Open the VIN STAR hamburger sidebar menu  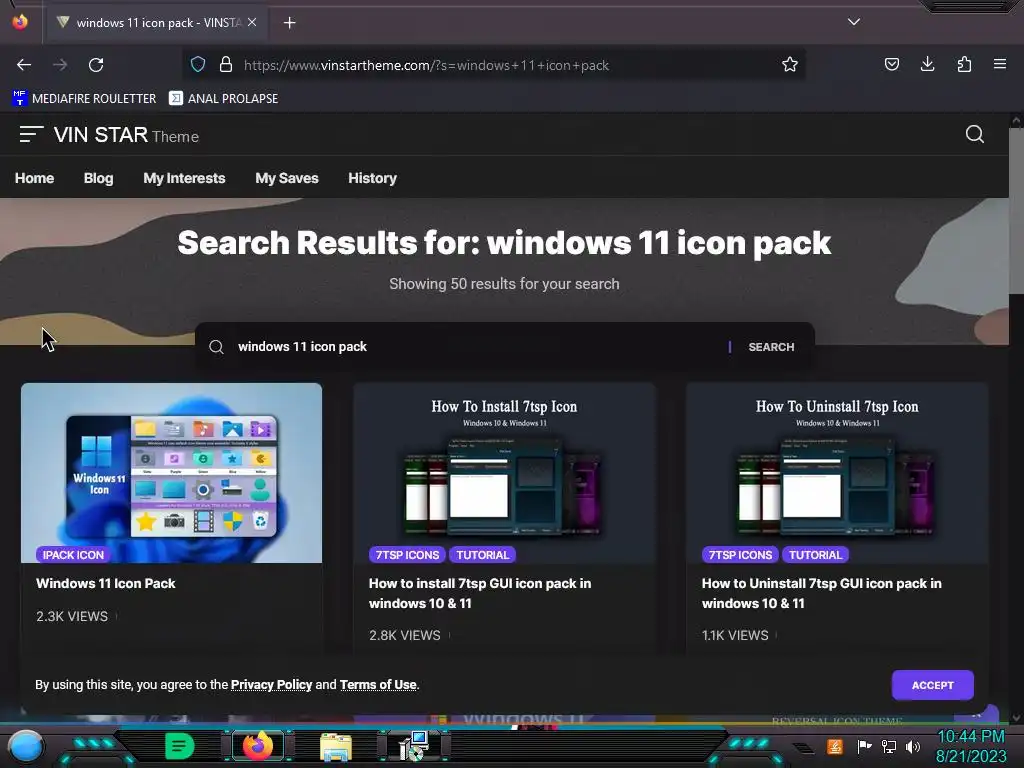click(x=31, y=135)
